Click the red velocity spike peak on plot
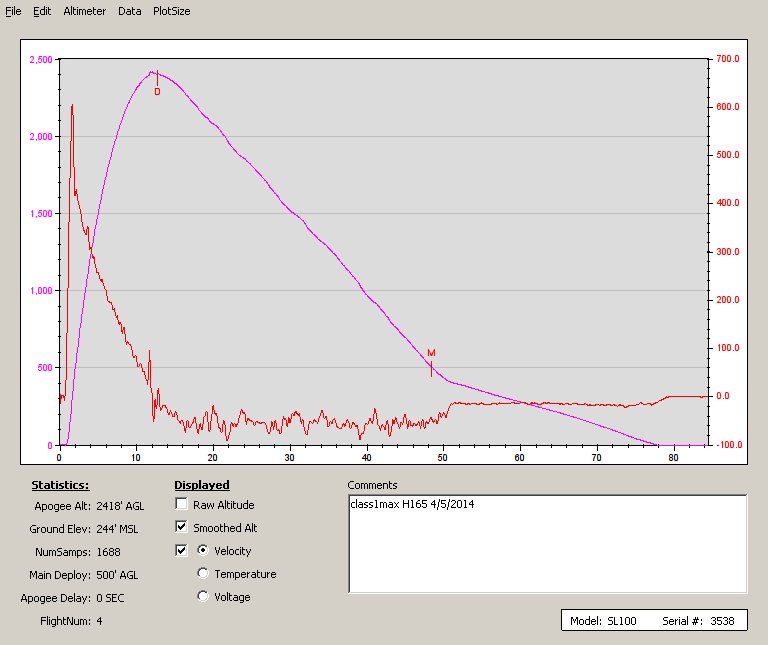Viewport: 768px width, 645px height. pos(71,105)
